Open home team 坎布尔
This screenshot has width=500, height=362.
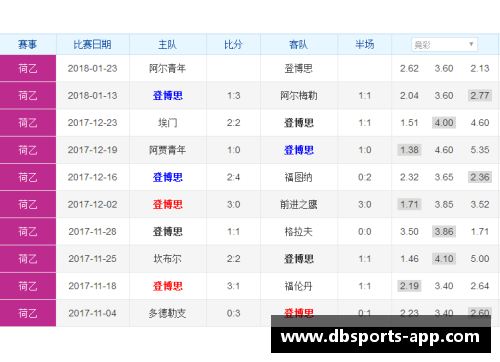(x=167, y=259)
